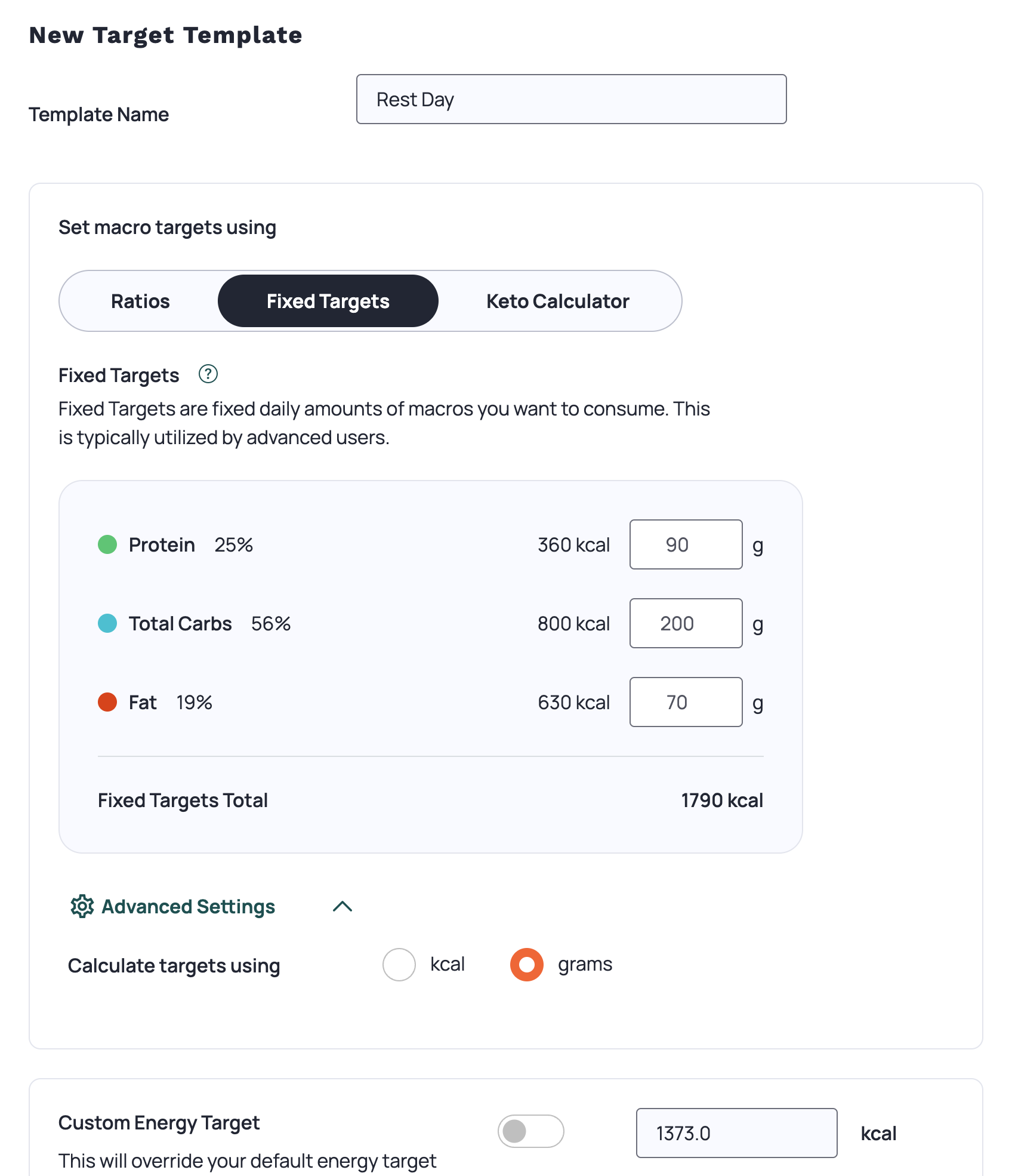Screen dimensions: 1012x1176
Task: Click the Advanced Settings label
Action: point(189,906)
